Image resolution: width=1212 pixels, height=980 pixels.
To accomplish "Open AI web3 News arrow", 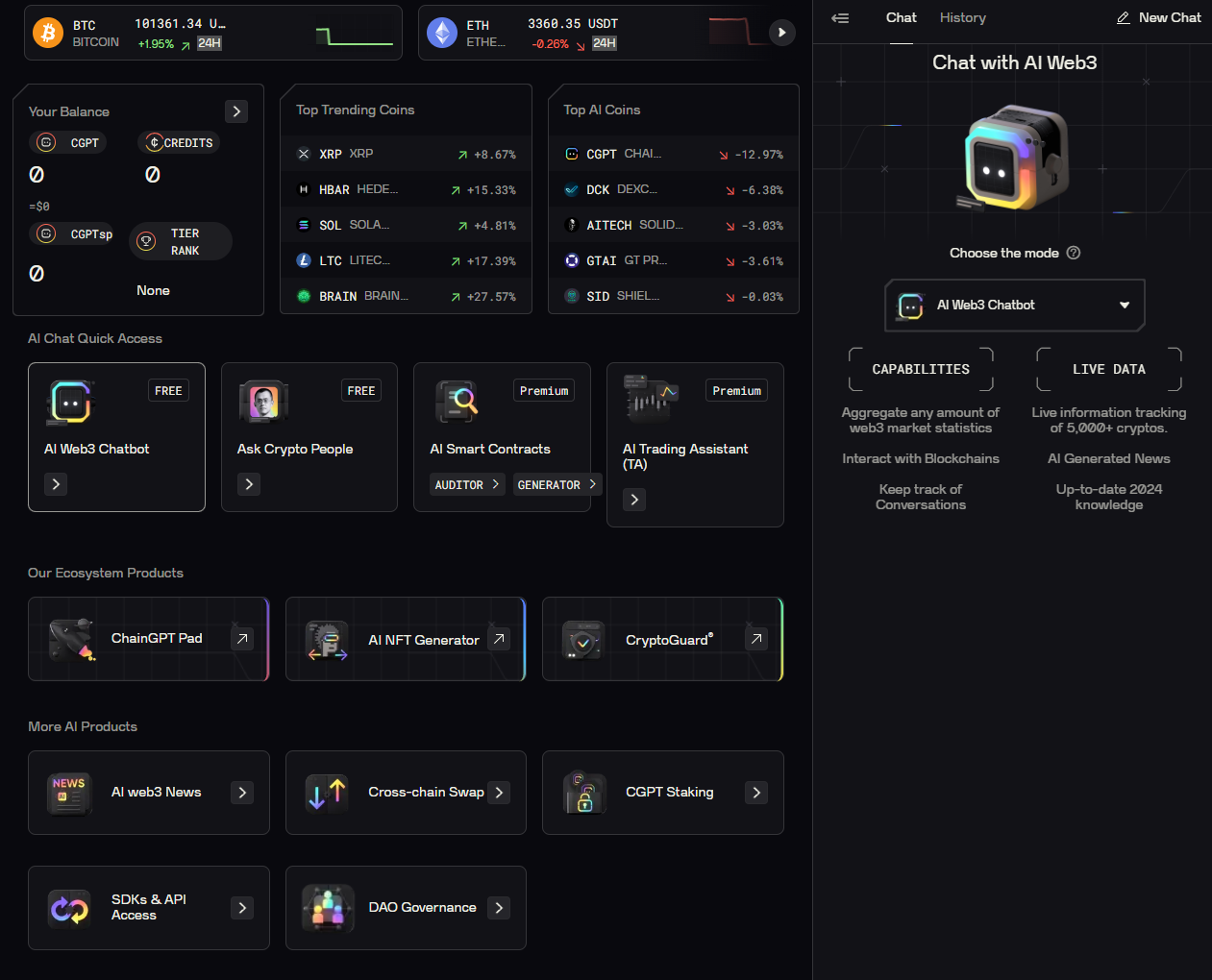I will 242,793.
